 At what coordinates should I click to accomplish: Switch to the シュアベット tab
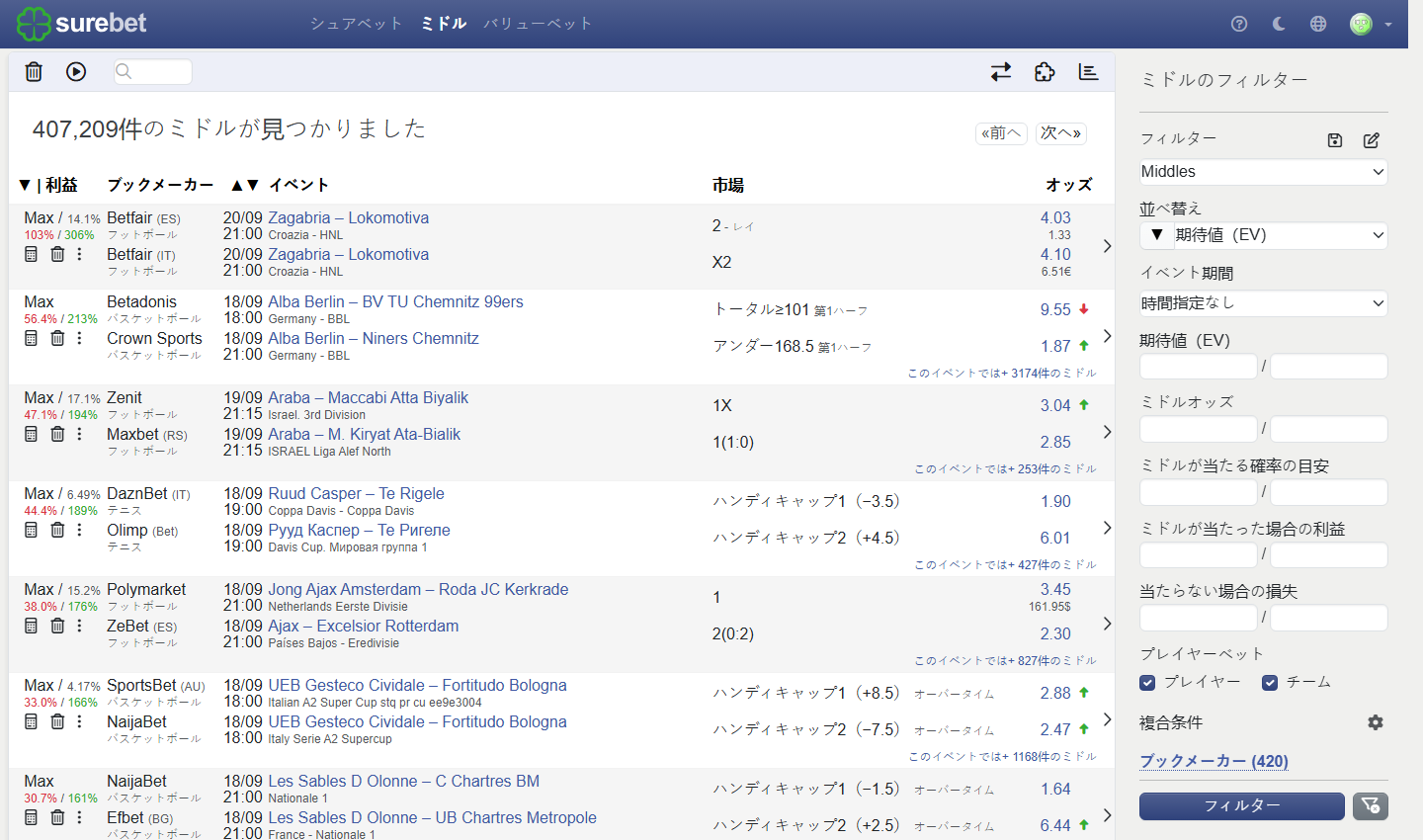tap(356, 24)
